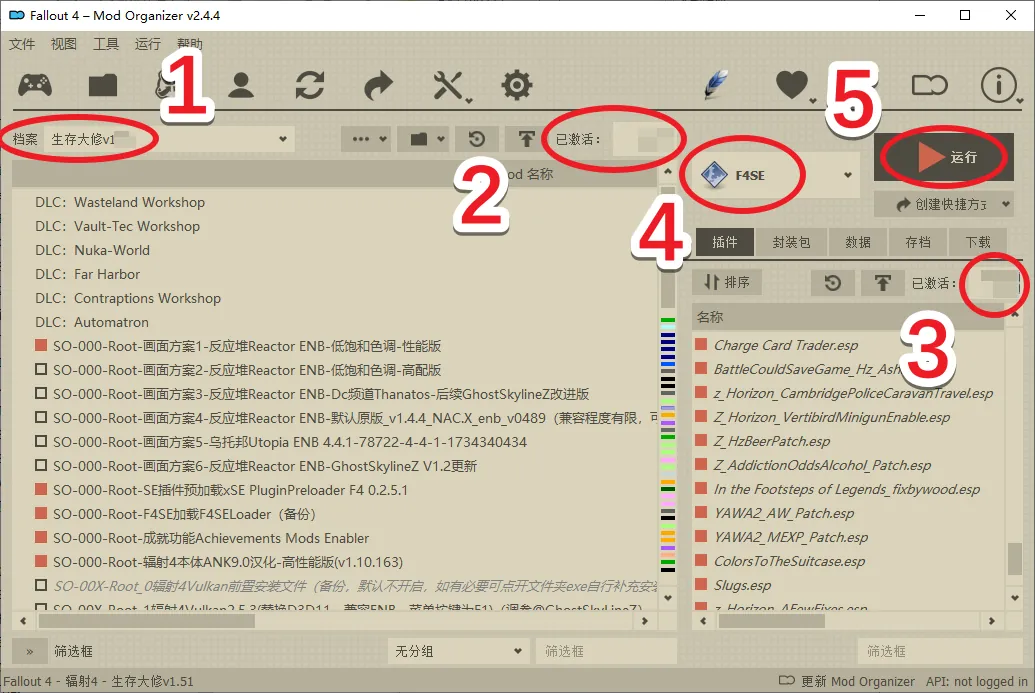
Task: Click the curved arrow executables icon
Action: tap(378, 85)
